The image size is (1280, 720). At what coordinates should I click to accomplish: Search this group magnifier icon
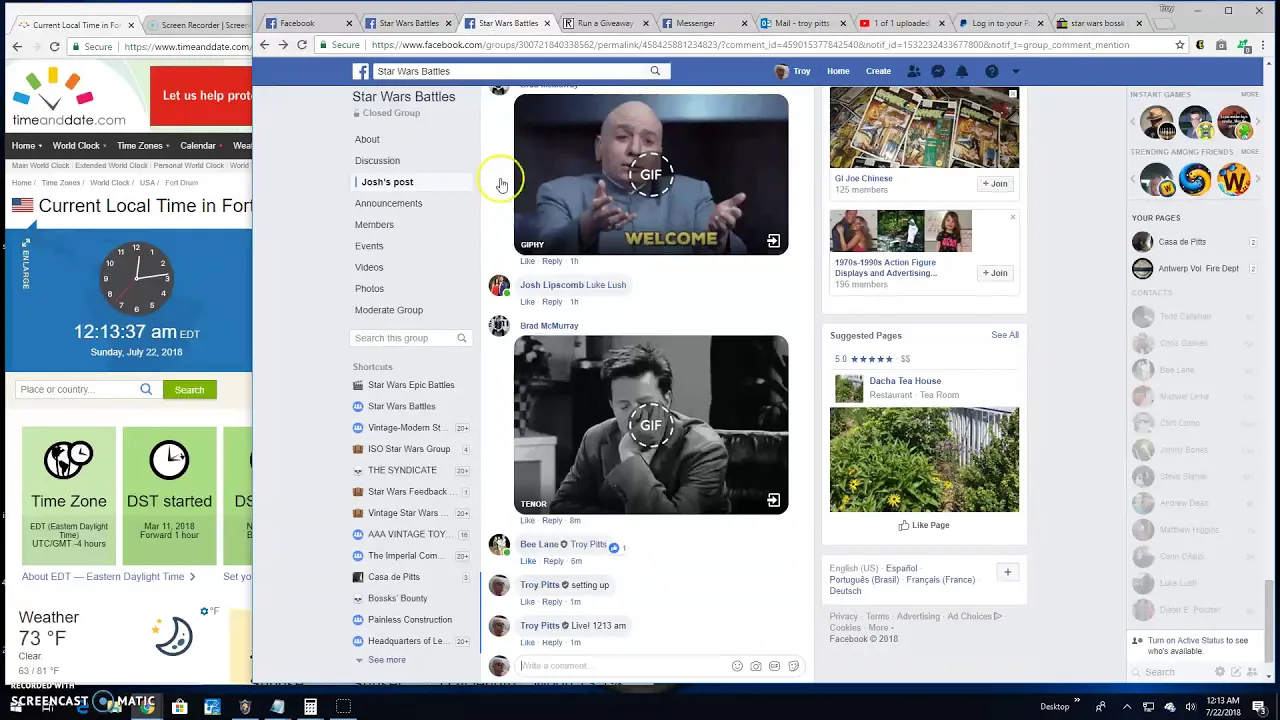(461, 338)
